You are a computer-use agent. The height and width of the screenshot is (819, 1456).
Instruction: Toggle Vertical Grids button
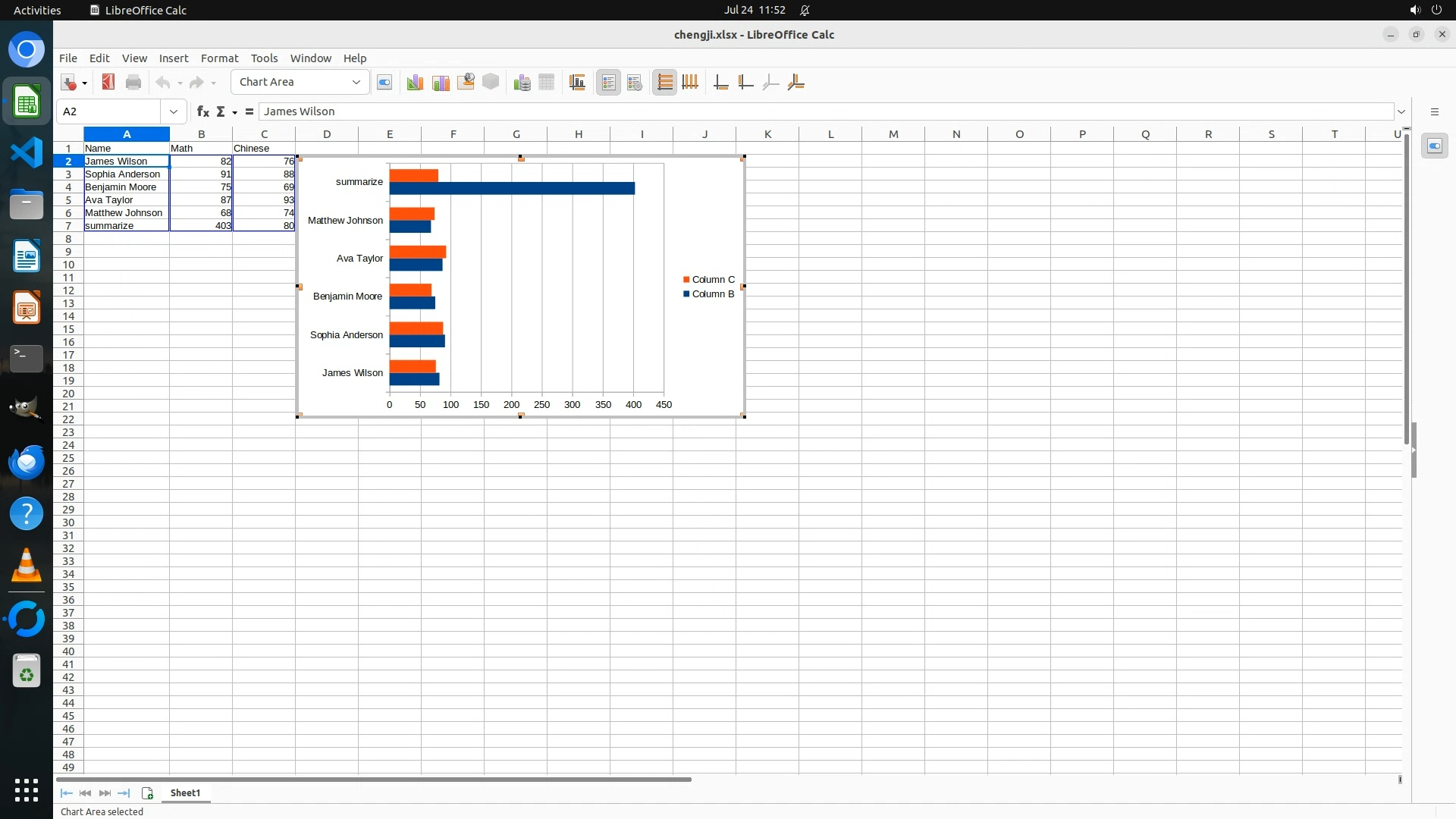tap(690, 83)
